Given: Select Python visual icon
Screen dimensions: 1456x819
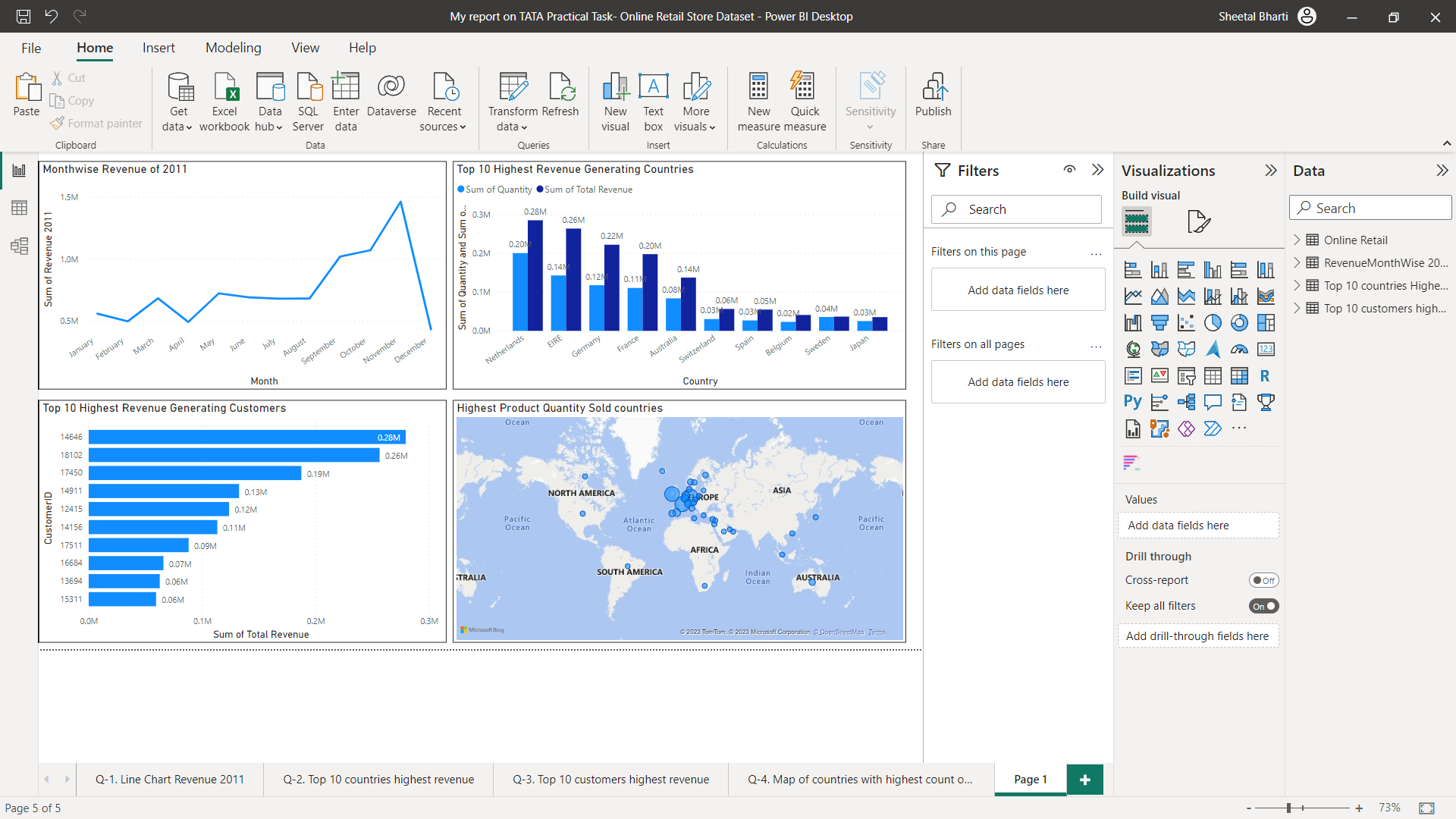Looking at the screenshot, I should click(1133, 403).
